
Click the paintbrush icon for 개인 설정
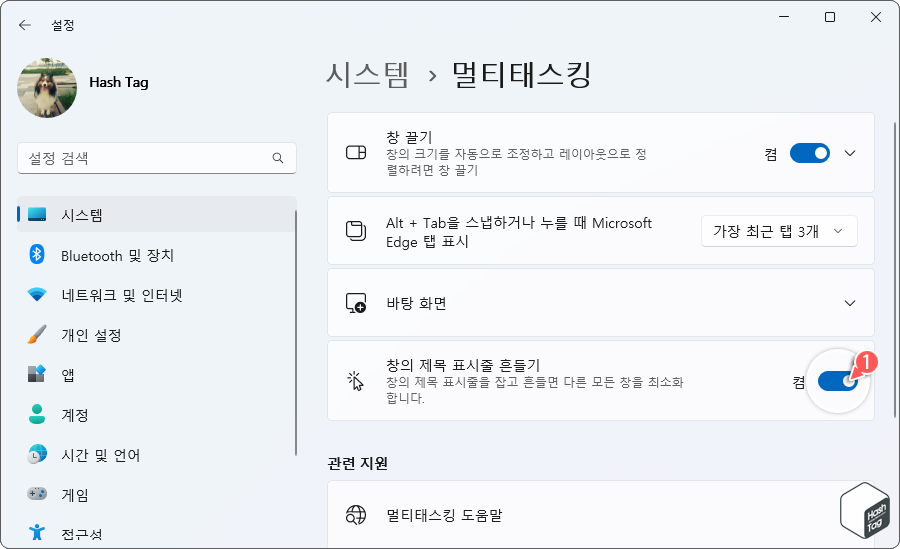pos(37,335)
